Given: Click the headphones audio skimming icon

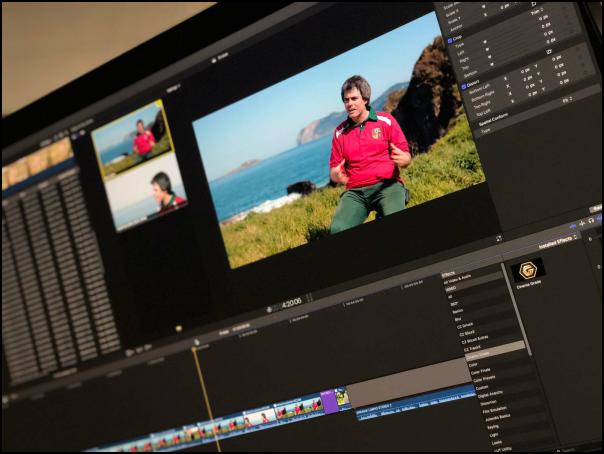Looking at the screenshot, I should click(591, 220).
